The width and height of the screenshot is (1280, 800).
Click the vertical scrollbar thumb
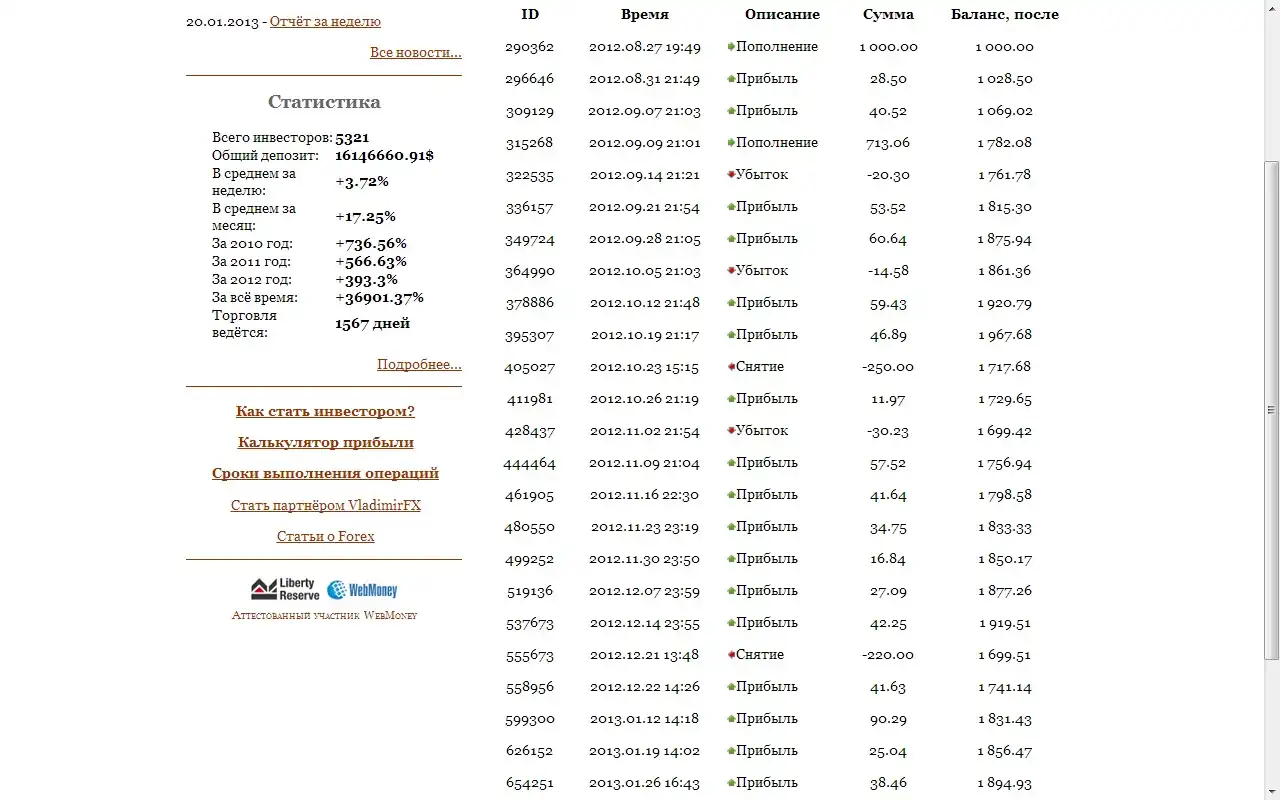pyautogui.click(x=1271, y=410)
